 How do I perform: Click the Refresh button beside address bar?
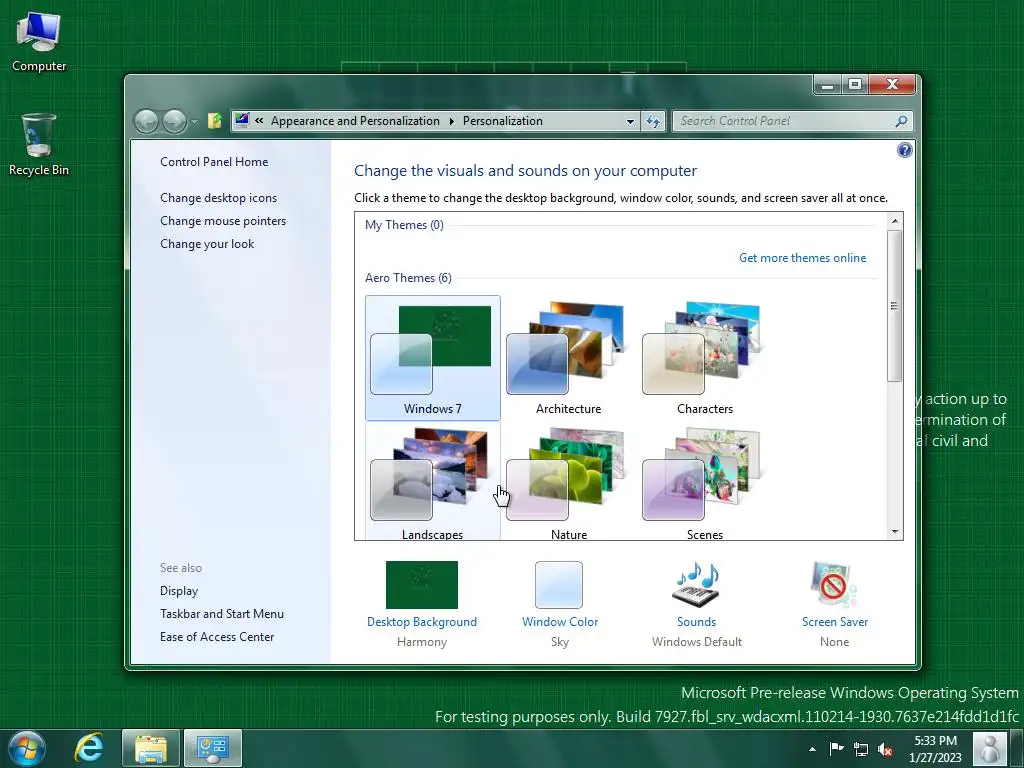[653, 121]
